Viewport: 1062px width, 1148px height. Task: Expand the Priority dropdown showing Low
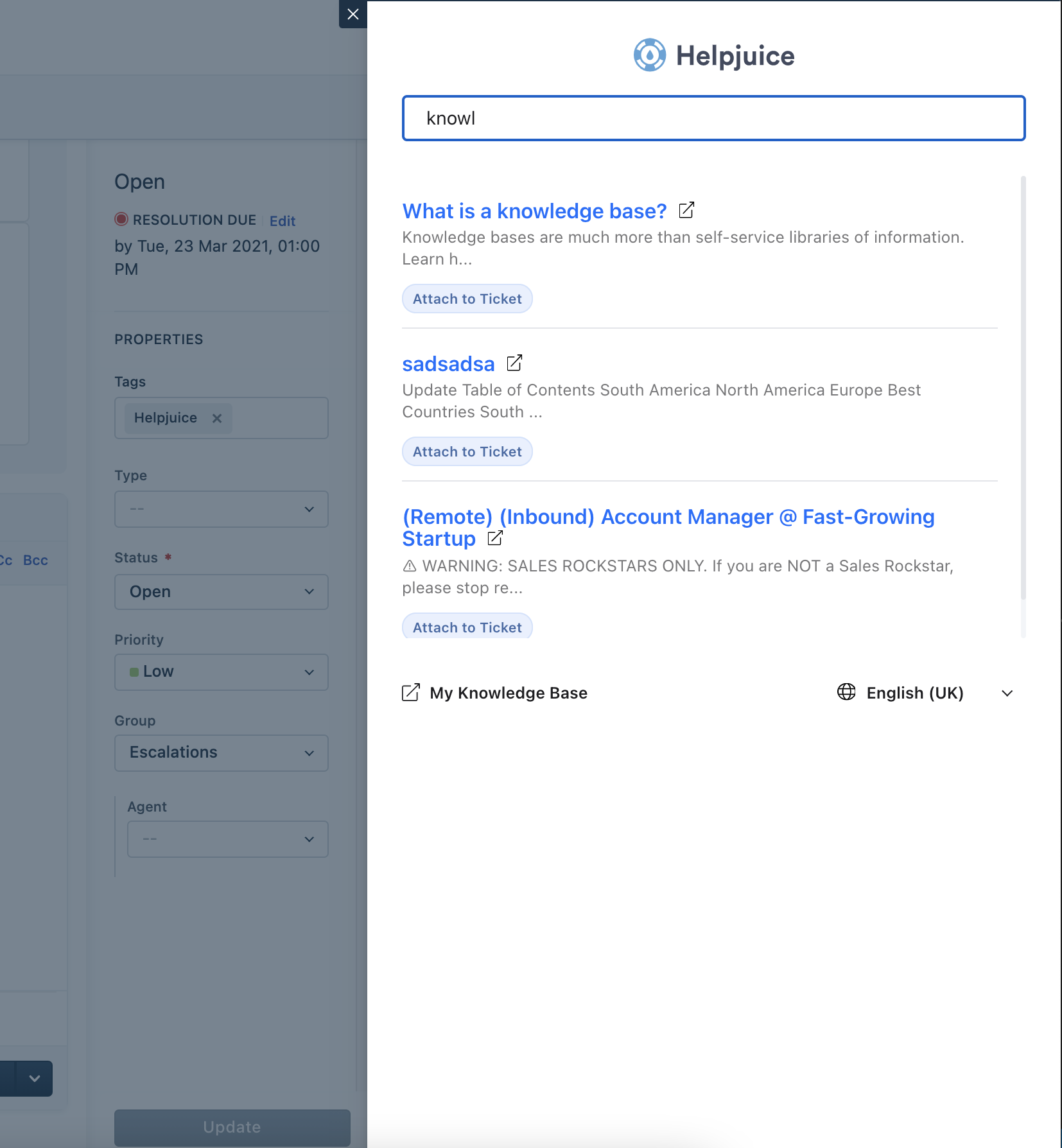pyautogui.click(x=221, y=672)
